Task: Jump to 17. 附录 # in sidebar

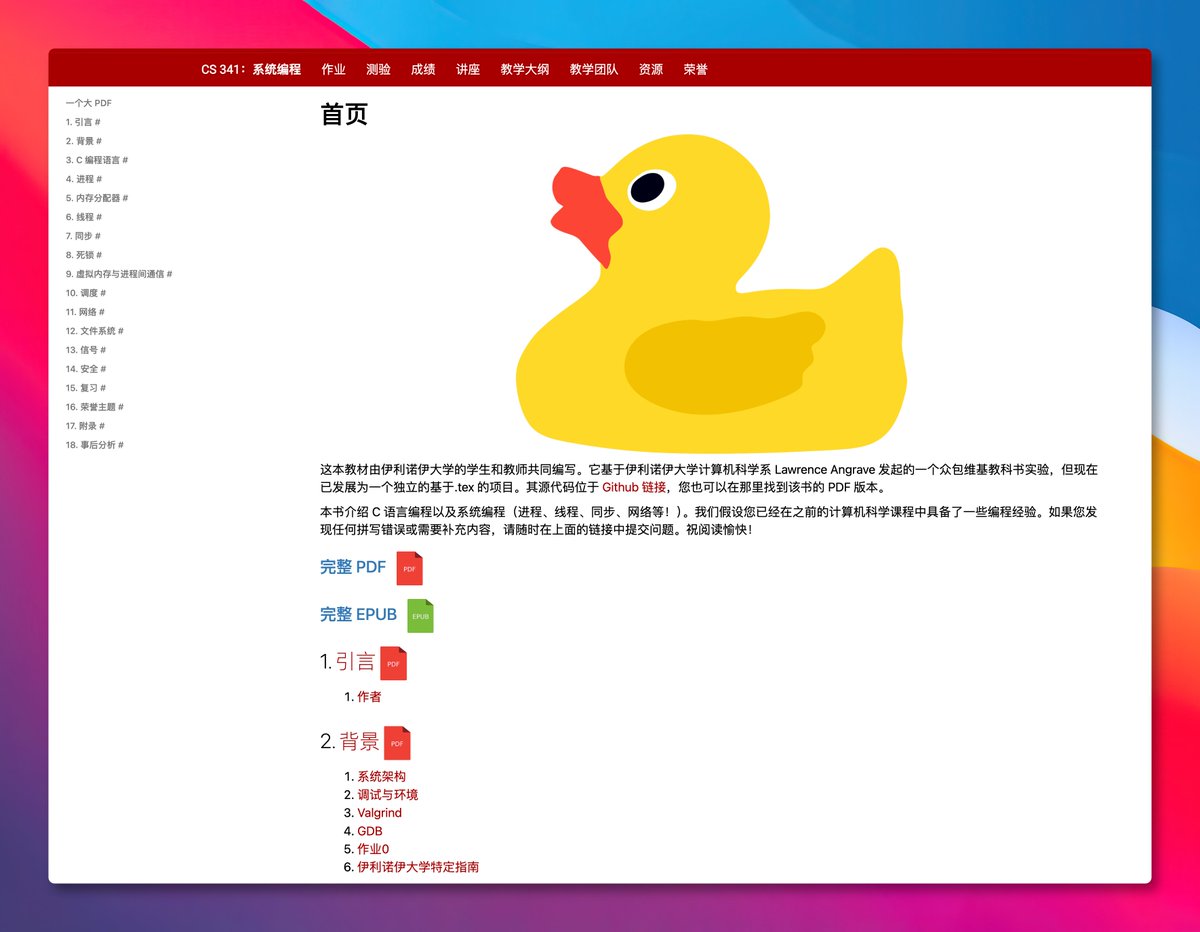Action: tap(85, 426)
